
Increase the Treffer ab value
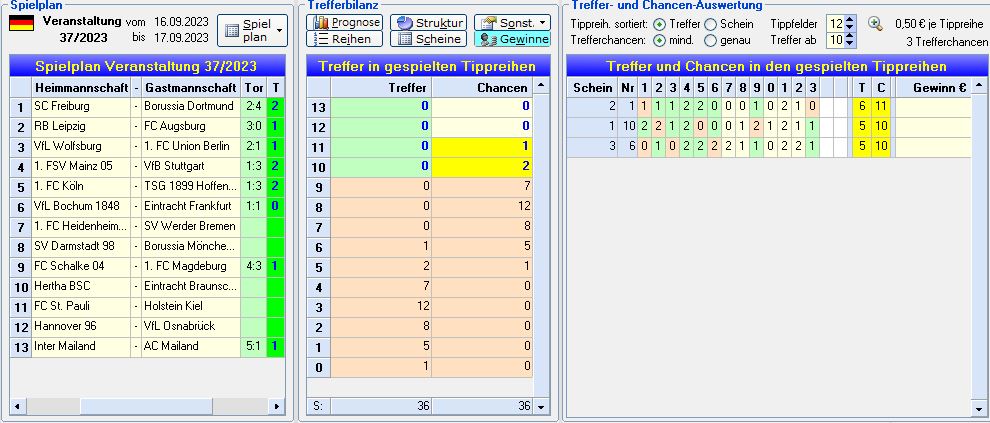[x=850, y=37]
